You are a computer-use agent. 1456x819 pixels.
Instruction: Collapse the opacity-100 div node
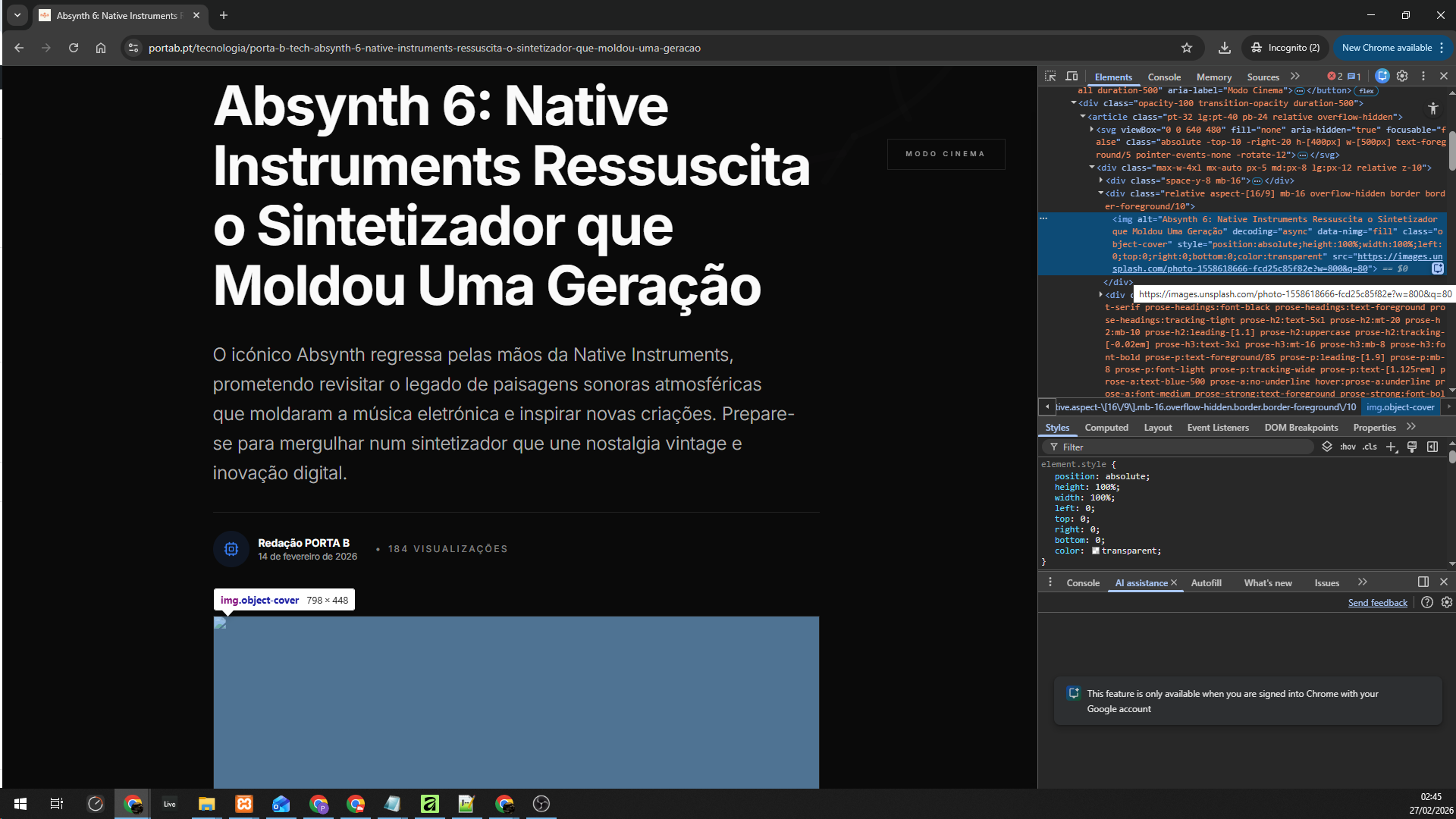pyautogui.click(x=1074, y=103)
